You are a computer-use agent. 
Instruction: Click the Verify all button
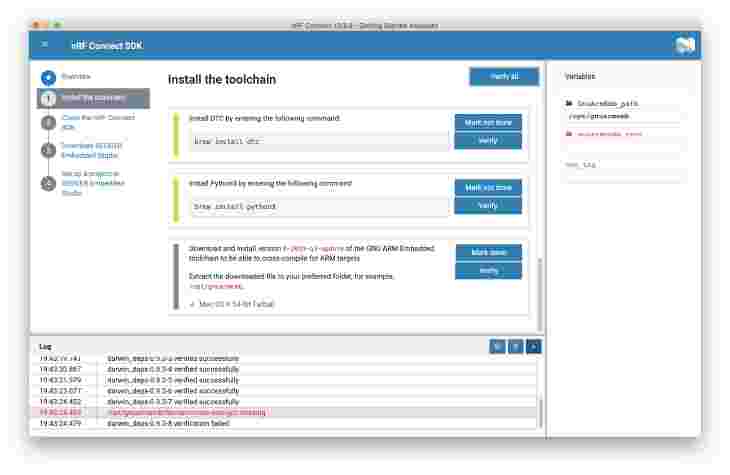(x=504, y=76)
